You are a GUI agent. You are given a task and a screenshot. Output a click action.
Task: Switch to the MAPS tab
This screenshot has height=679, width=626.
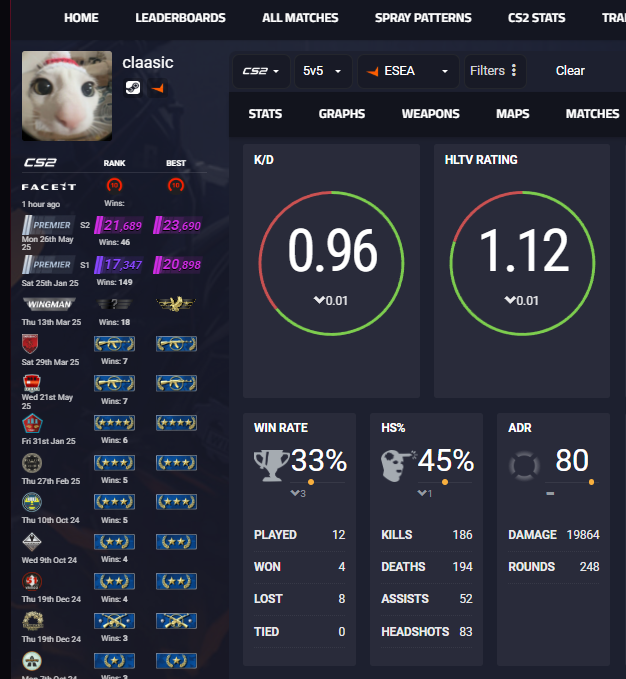[x=513, y=114]
